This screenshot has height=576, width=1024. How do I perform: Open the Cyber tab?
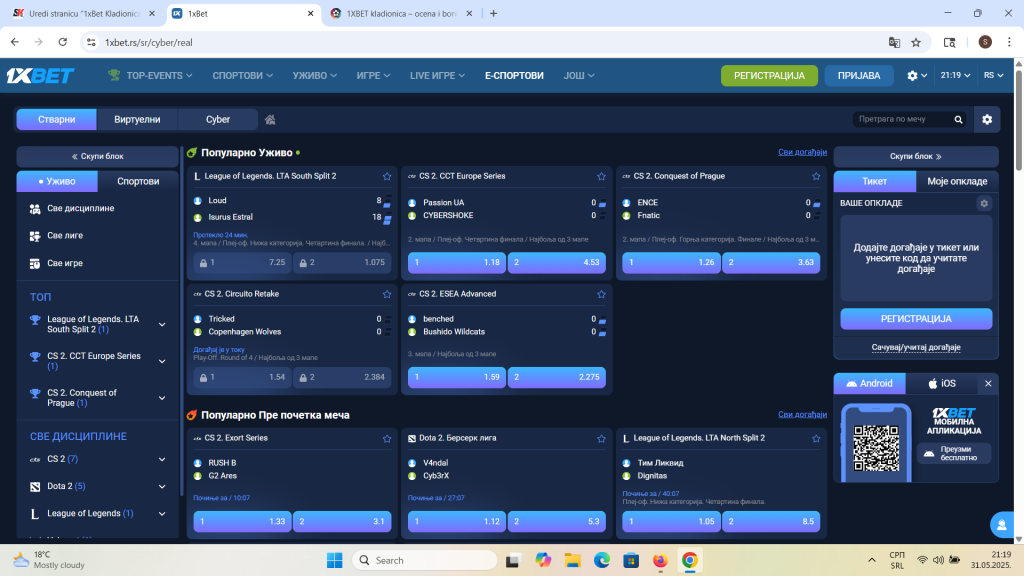point(217,120)
